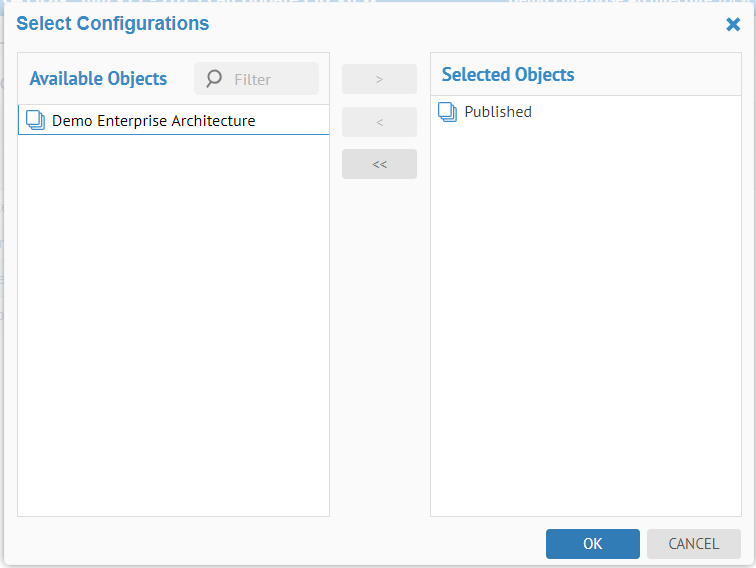Click the magnifier icon in Filter box
Viewport: 756px width, 568px height.
(214, 79)
